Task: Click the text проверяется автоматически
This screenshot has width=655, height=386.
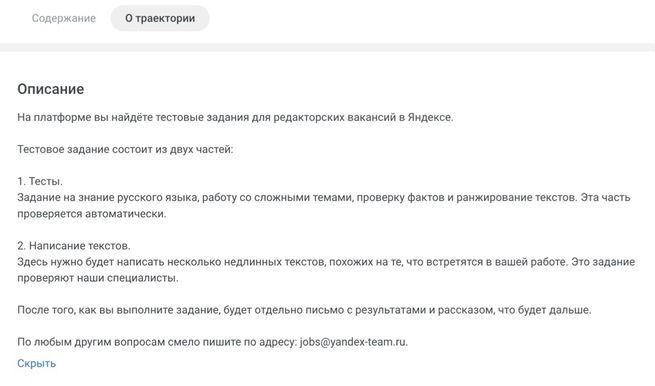Action: click(91, 214)
